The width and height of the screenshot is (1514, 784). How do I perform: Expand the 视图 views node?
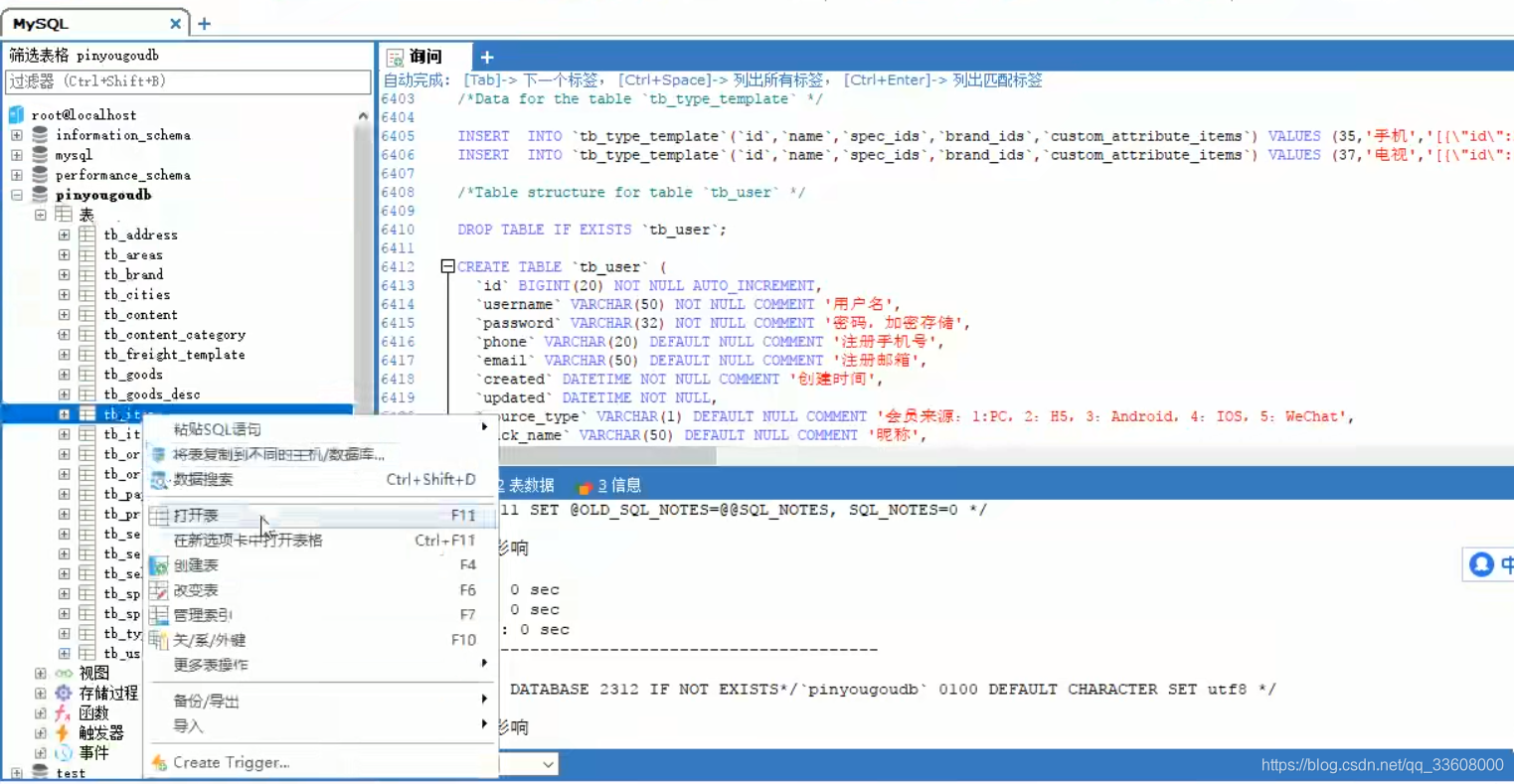41,673
